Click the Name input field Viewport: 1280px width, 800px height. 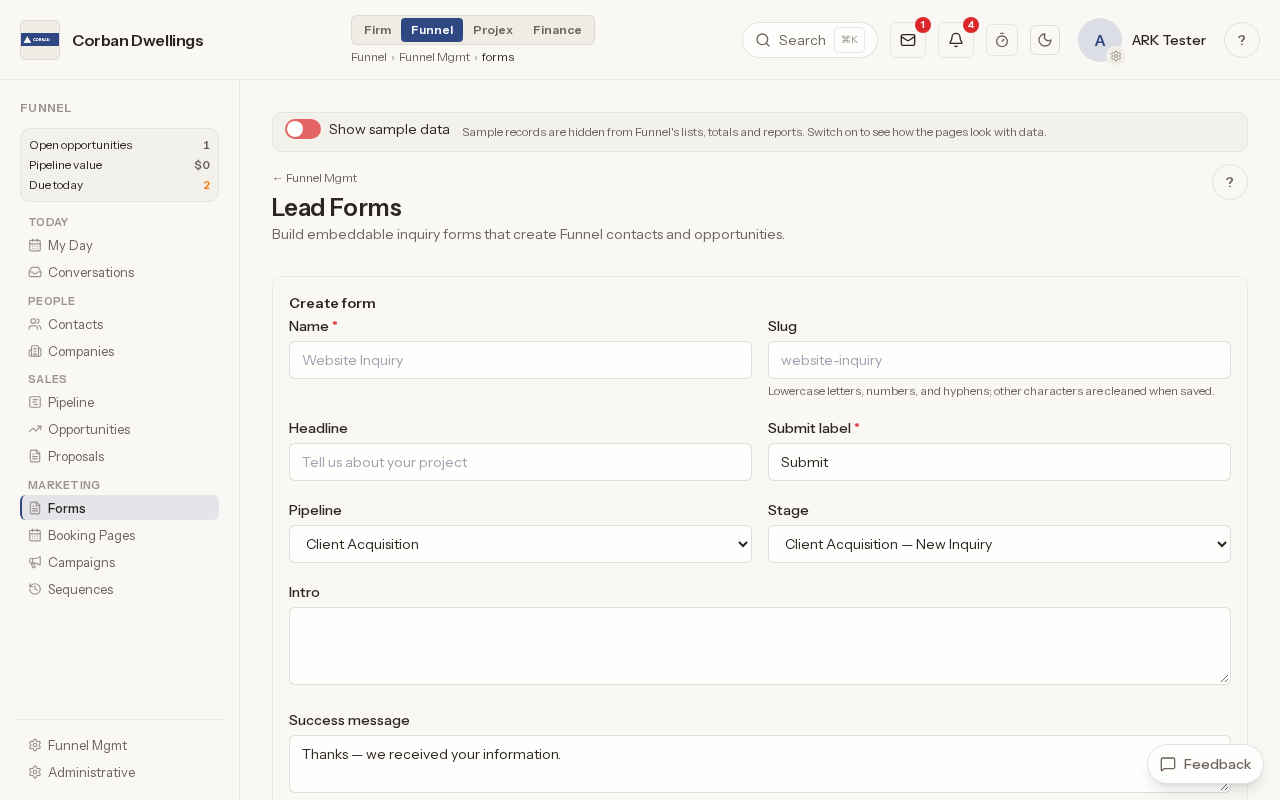pos(520,360)
